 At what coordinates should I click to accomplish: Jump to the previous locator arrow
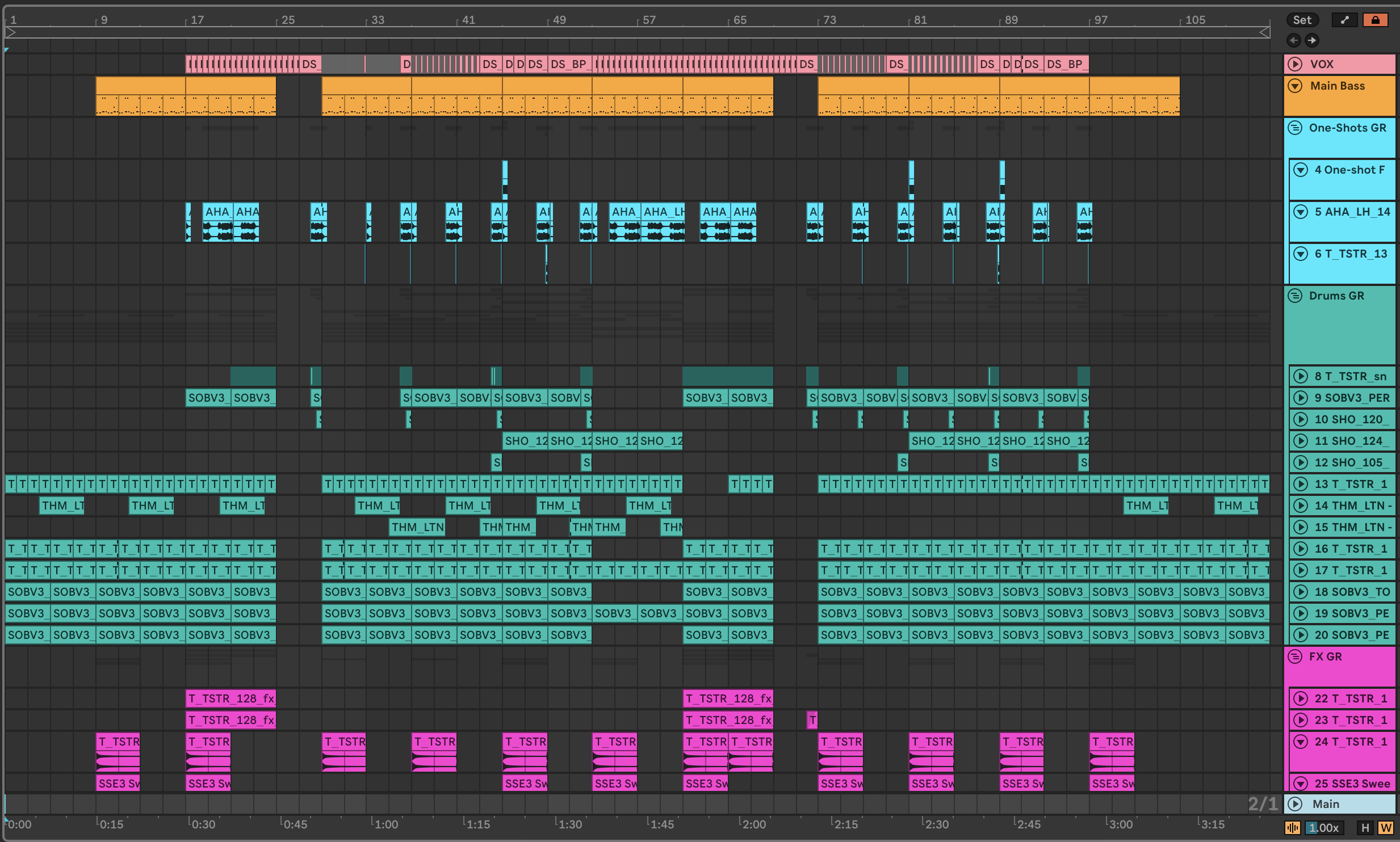click(x=1294, y=40)
